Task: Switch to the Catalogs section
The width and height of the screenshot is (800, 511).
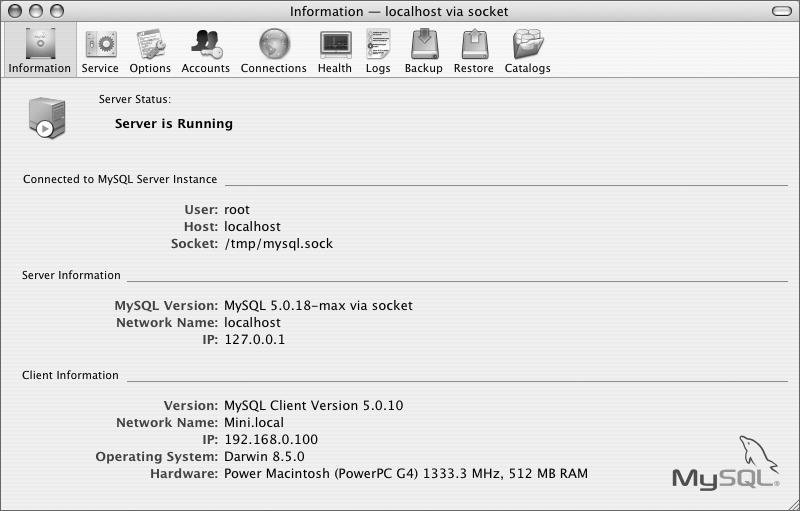Action: click(x=527, y=49)
